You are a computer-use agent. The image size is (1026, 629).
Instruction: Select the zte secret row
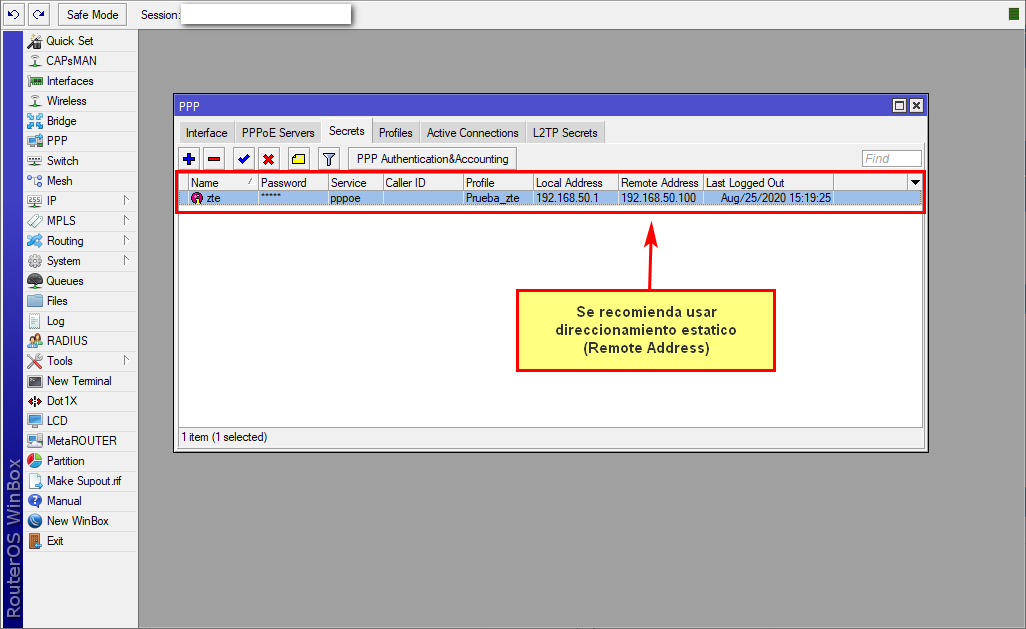click(400, 198)
